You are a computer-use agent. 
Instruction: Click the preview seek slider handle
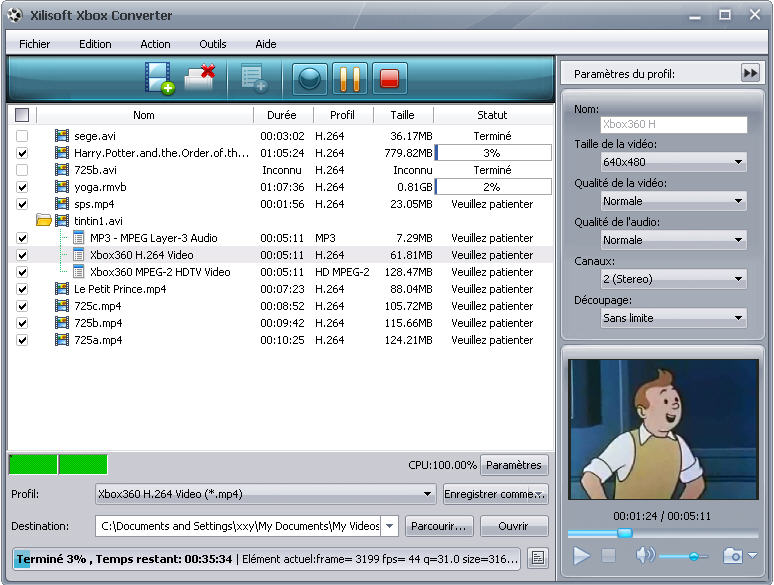pyautogui.click(x=625, y=533)
